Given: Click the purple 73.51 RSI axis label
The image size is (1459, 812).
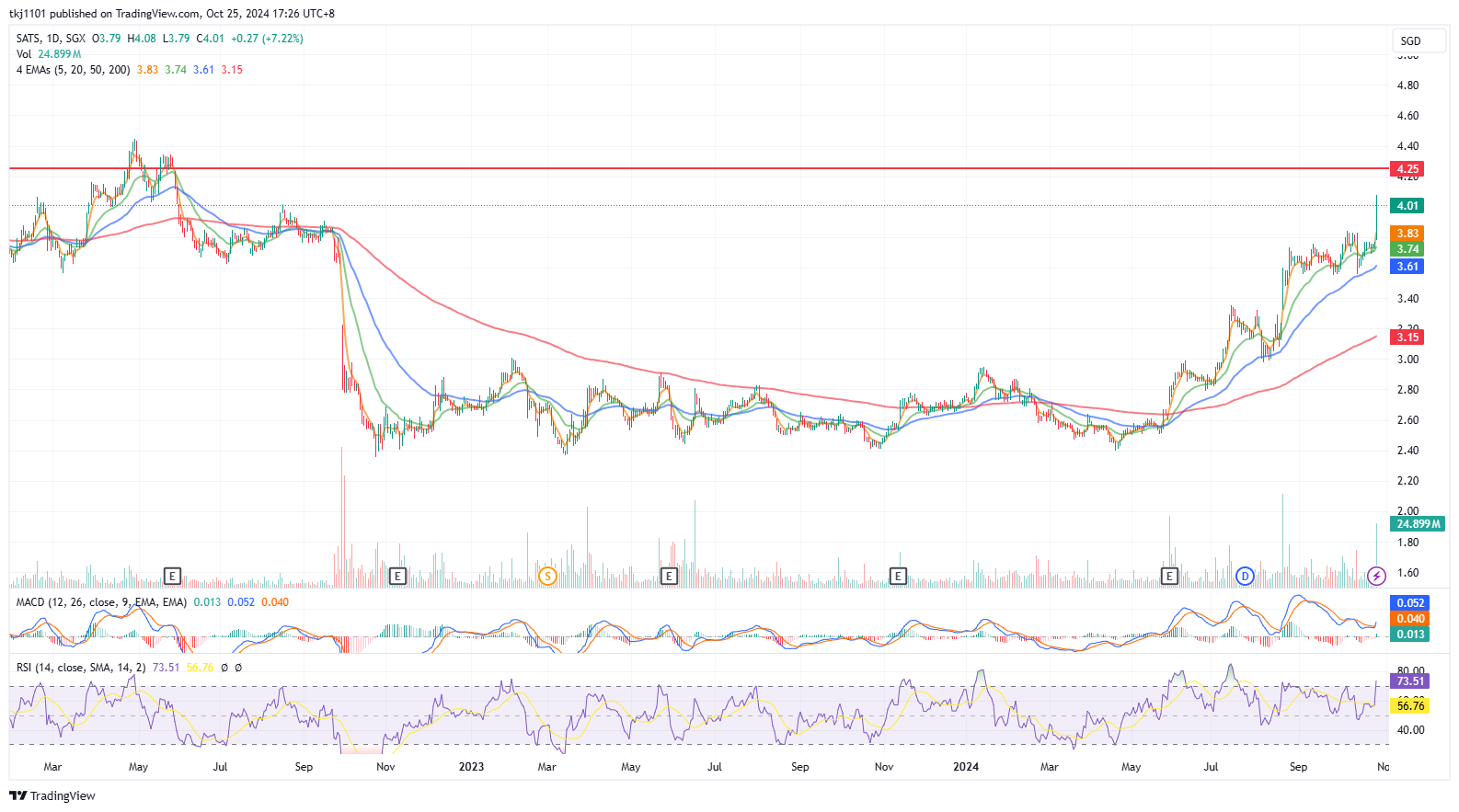Looking at the screenshot, I should (1410, 681).
